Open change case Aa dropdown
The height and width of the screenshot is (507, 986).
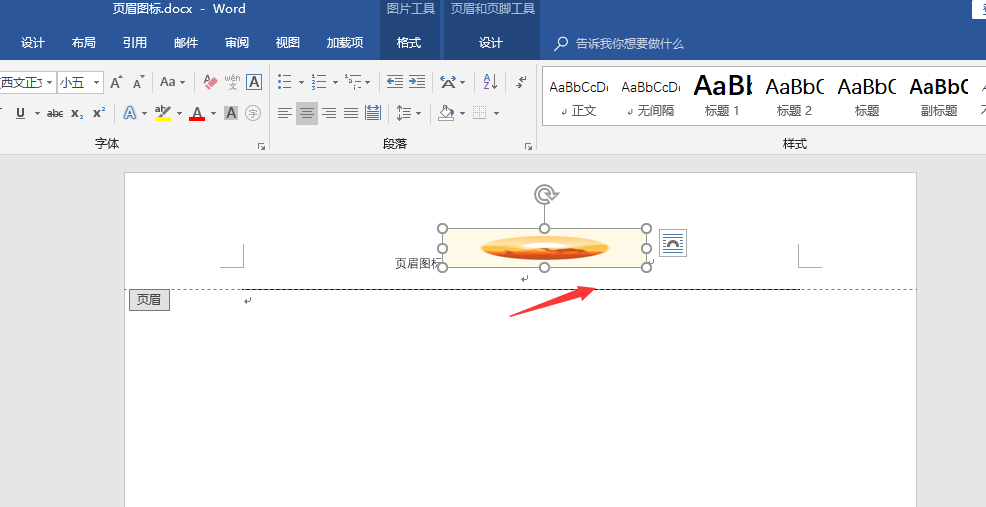172,82
